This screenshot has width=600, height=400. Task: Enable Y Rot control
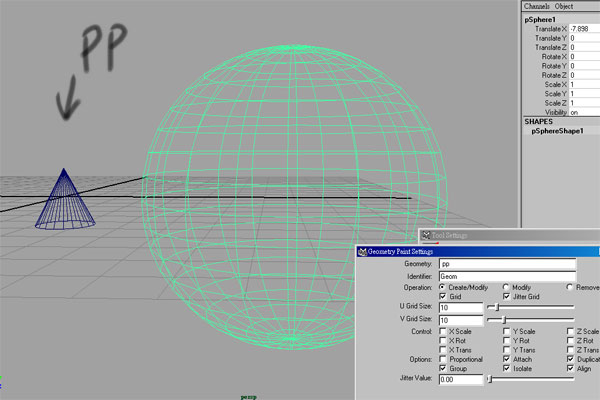(506, 340)
